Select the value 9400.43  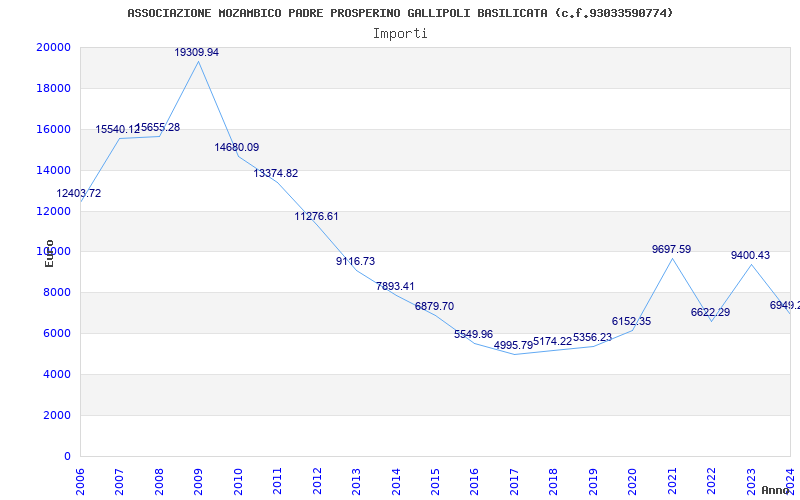751,256
